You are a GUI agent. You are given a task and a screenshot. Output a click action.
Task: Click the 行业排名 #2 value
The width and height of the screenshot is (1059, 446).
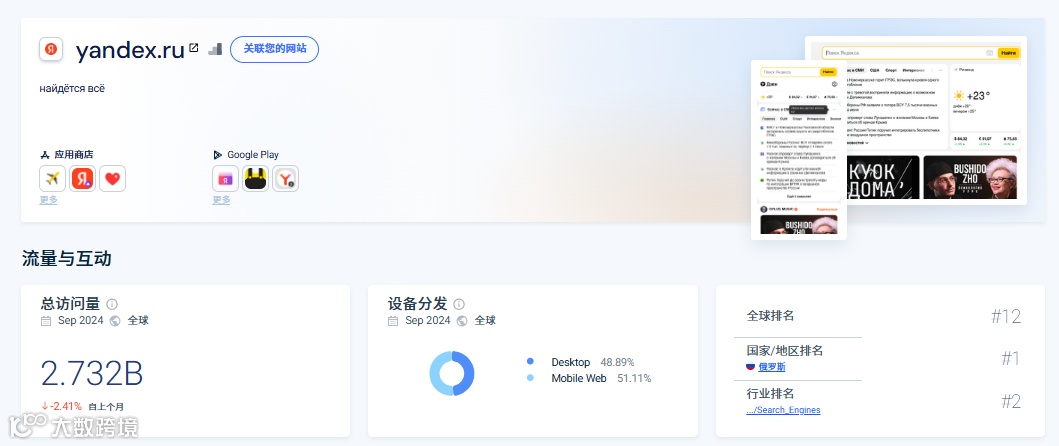(x=1010, y=402)
